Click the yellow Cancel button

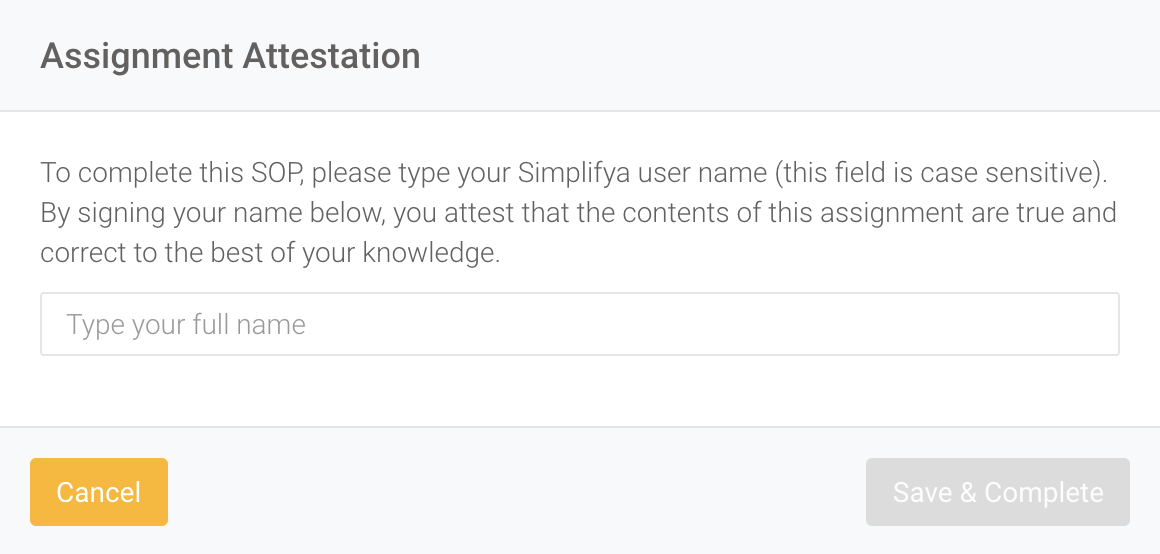(x=98, y=492)
